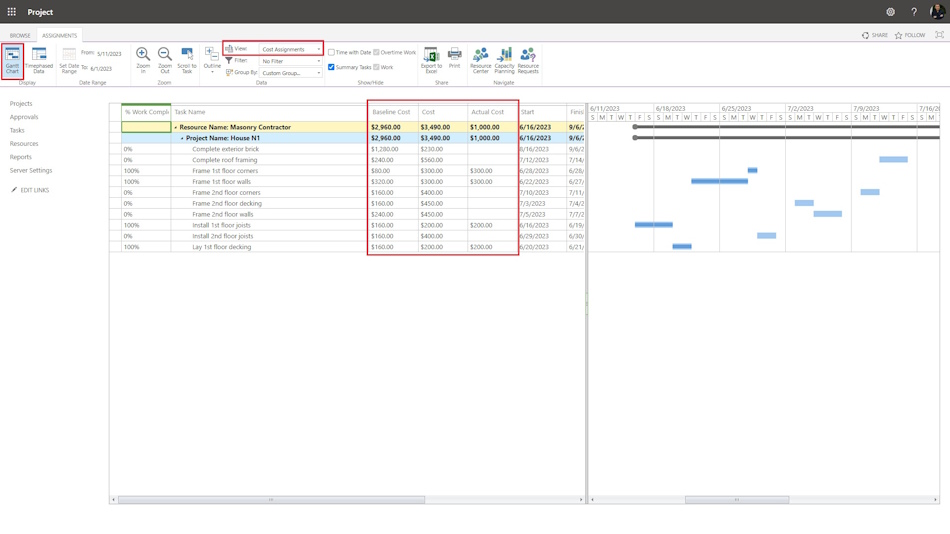
Task: Switch to Gantt Chart display
Action: point(12,61)
